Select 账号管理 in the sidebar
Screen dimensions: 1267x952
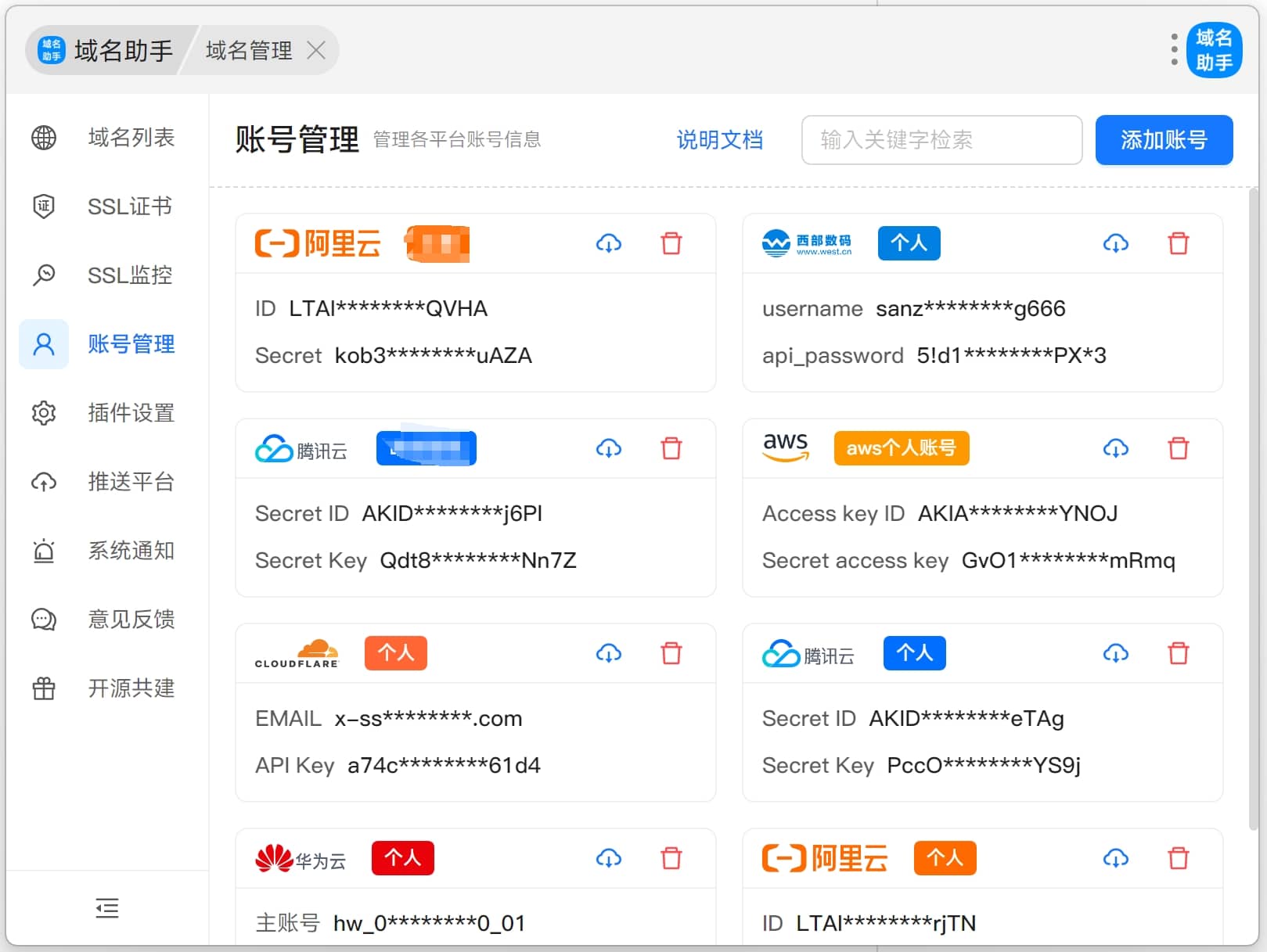pyautogui.click(x=106, y=344)
